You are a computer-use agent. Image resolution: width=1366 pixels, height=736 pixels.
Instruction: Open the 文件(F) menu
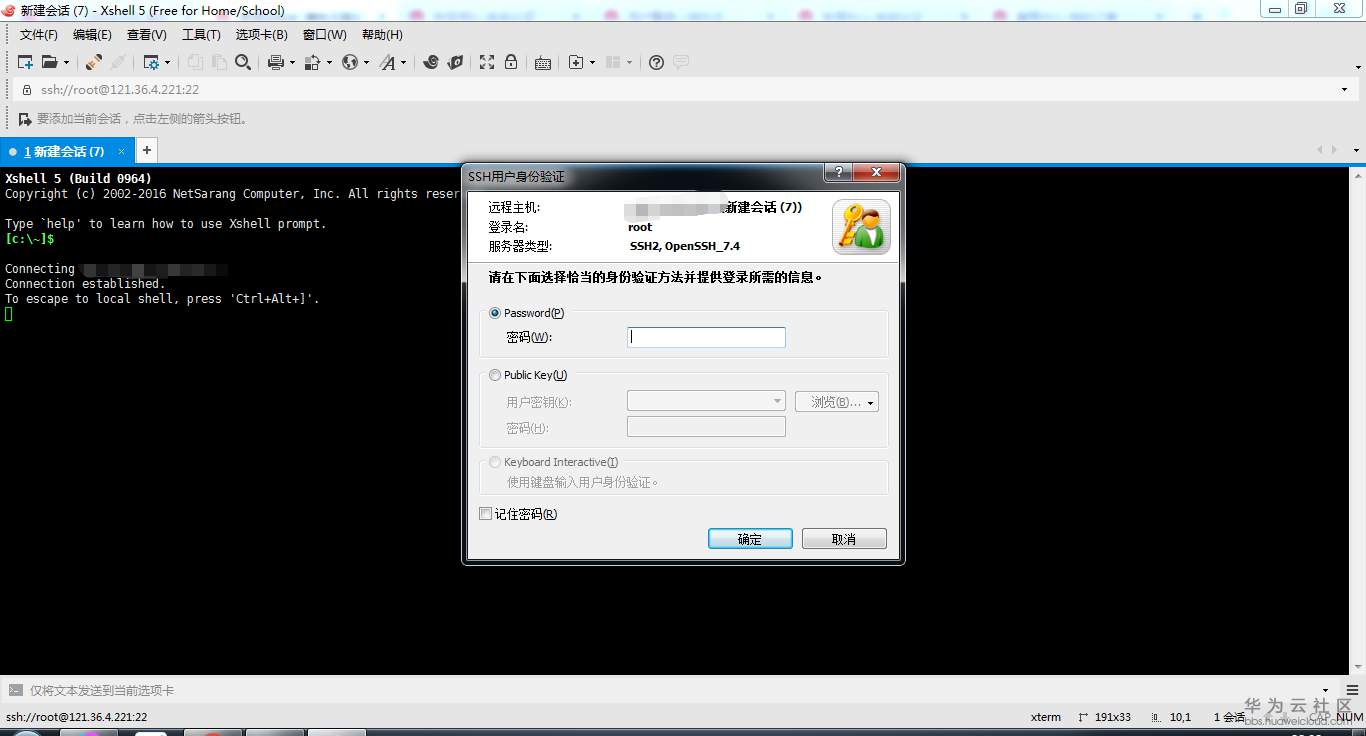(x=39, y=35)
